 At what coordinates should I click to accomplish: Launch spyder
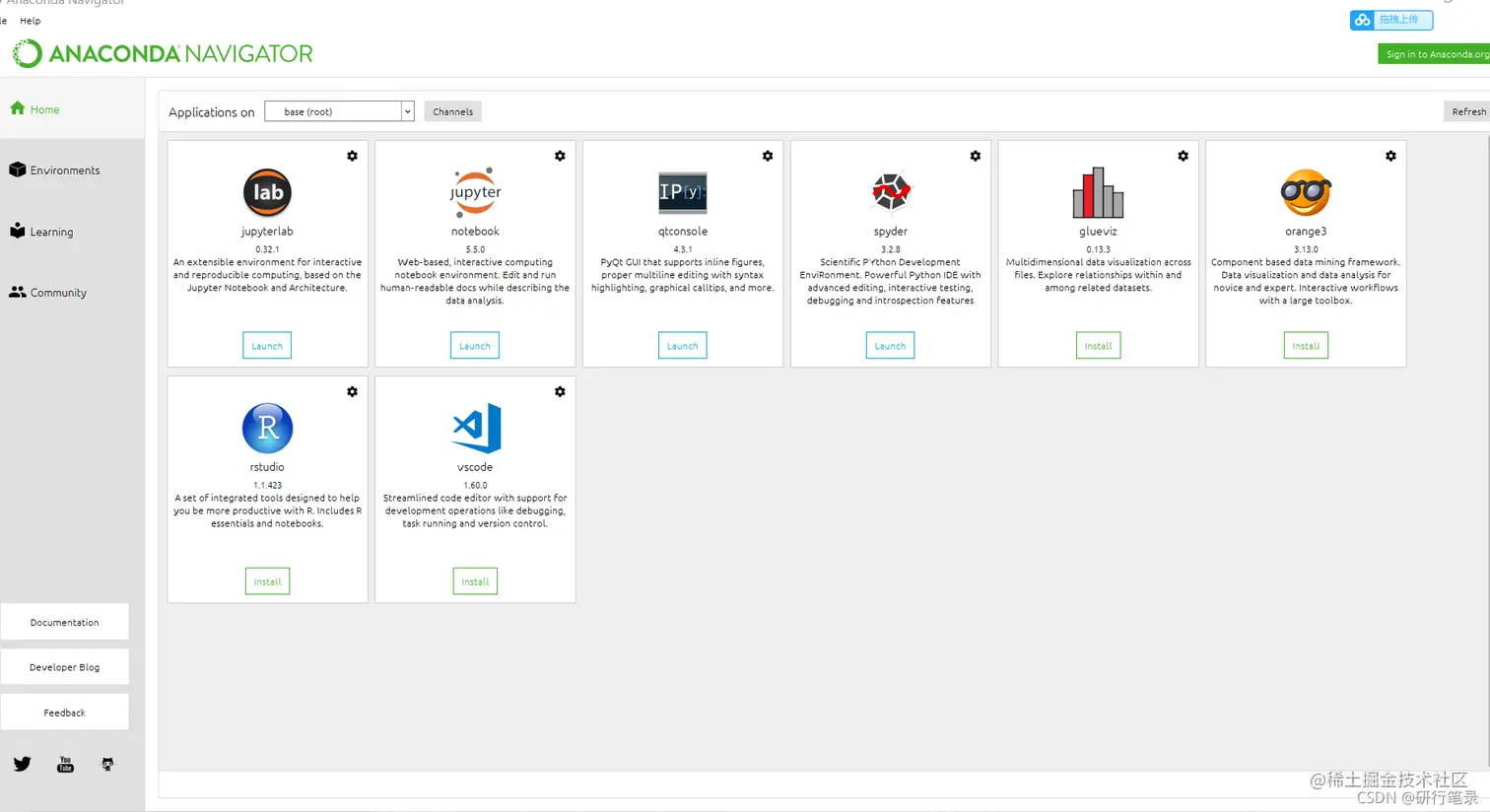click(x=891, y=346)
